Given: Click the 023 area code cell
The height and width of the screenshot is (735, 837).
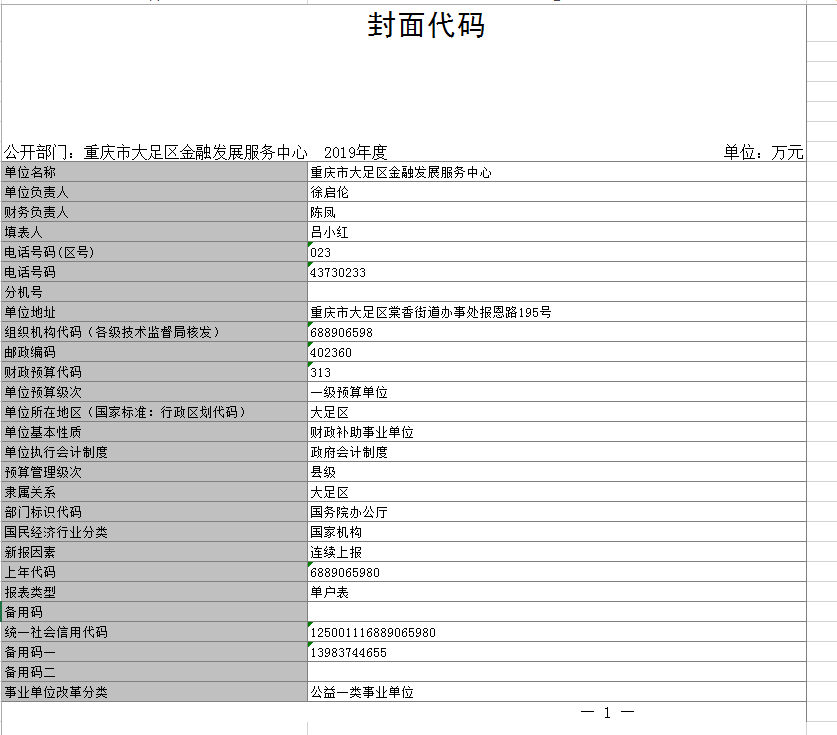Looking at the screenshot, I should pos(557,252).
